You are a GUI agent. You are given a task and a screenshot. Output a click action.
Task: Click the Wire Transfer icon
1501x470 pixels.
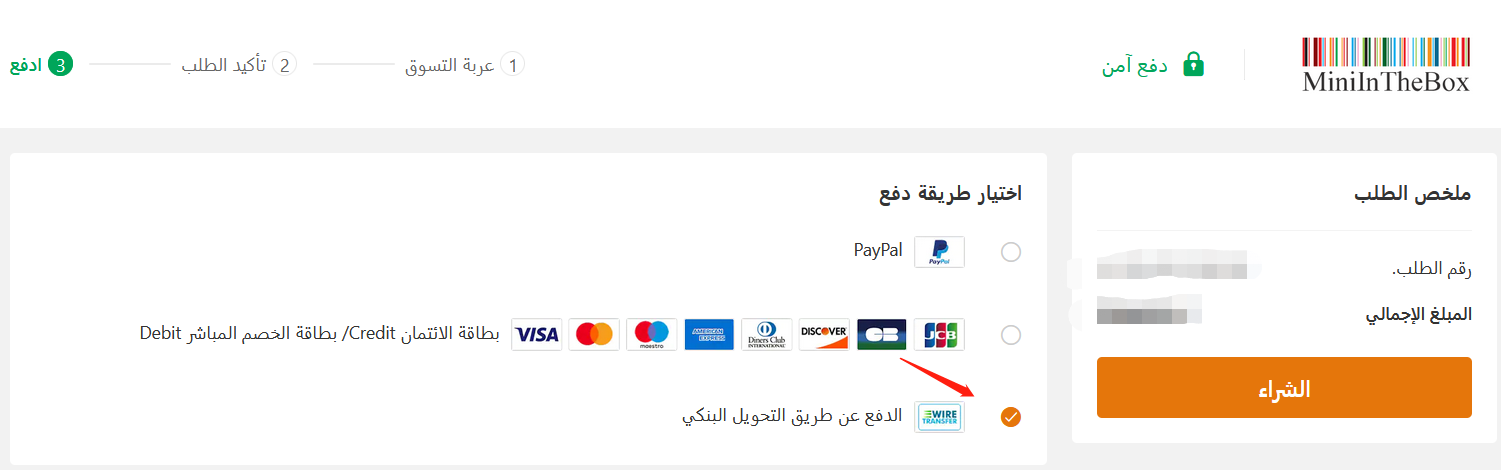(940, 416)
